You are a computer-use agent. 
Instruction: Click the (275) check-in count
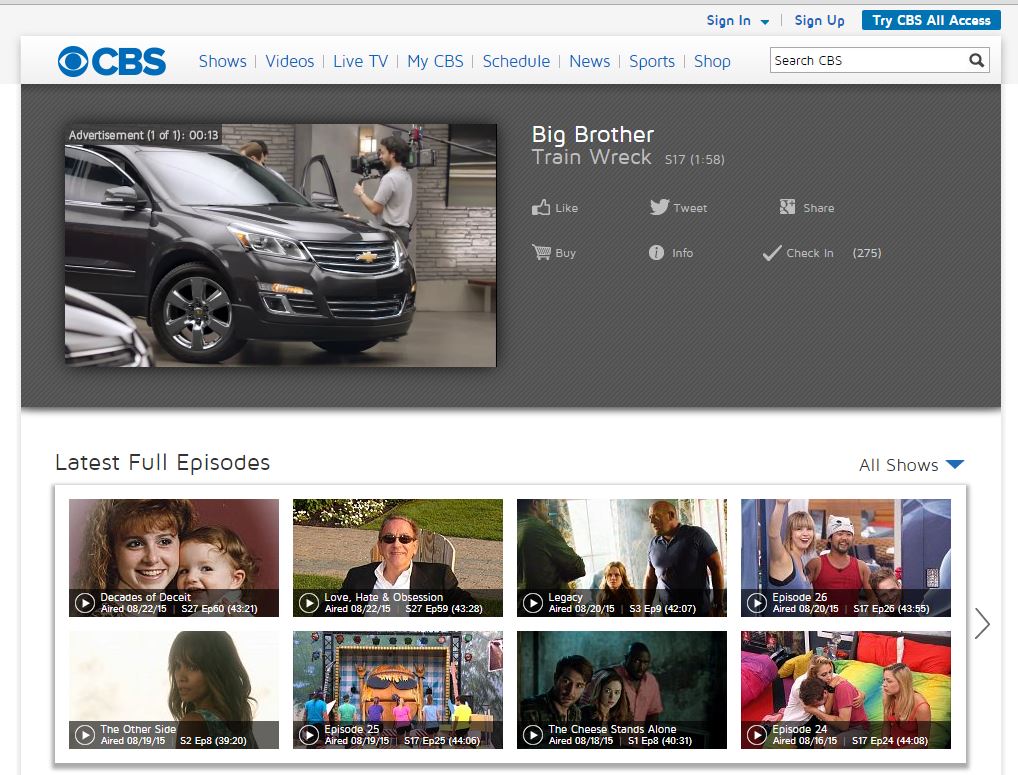[867, 253]
